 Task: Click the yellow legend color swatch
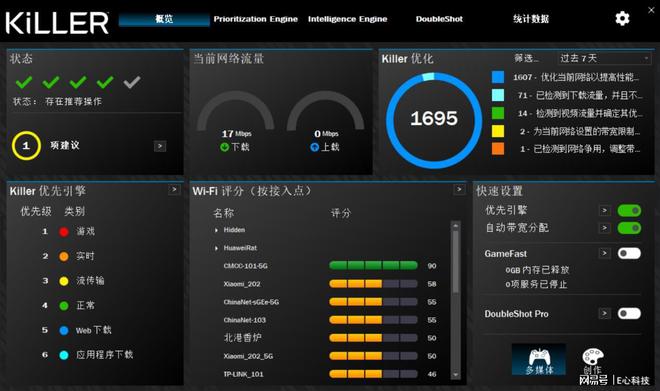click(498, 131)
